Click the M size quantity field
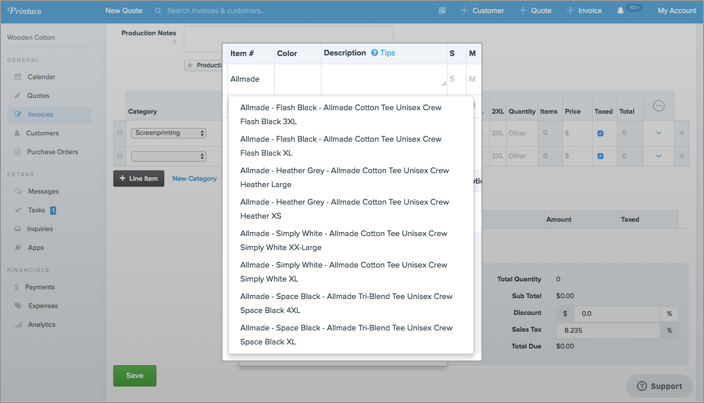The image size is (704, 403). (x=473, y=79)
